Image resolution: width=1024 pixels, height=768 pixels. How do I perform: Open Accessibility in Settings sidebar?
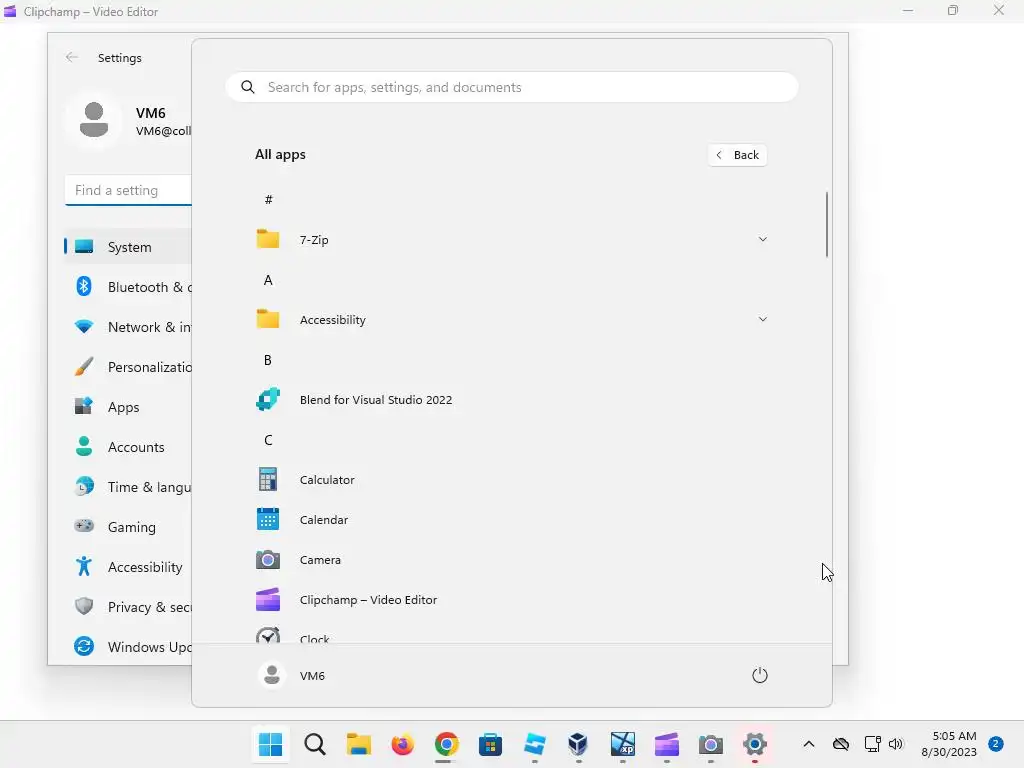pos(128,567)
